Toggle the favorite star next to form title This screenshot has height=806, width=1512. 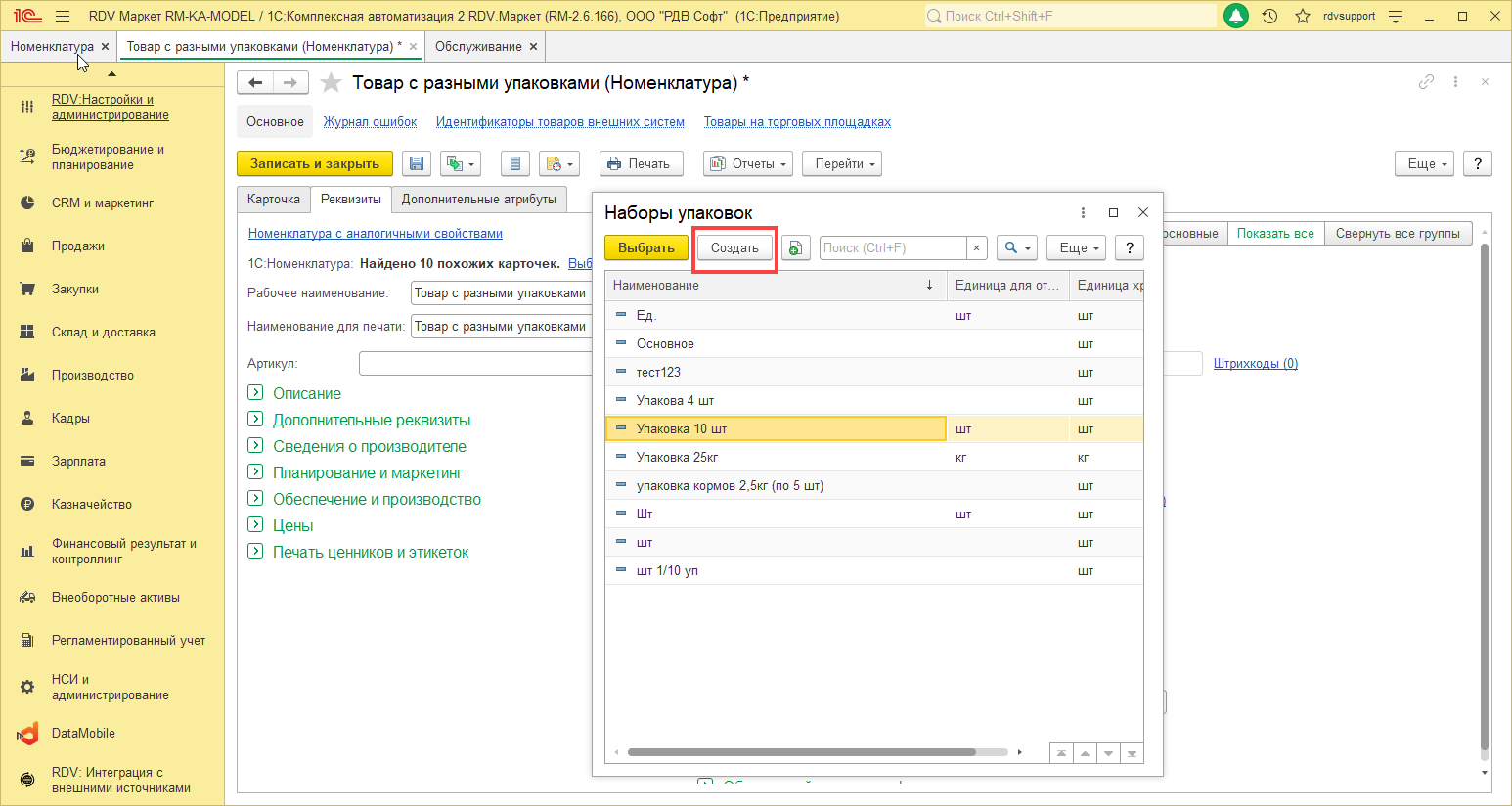(x=332, y=83)
